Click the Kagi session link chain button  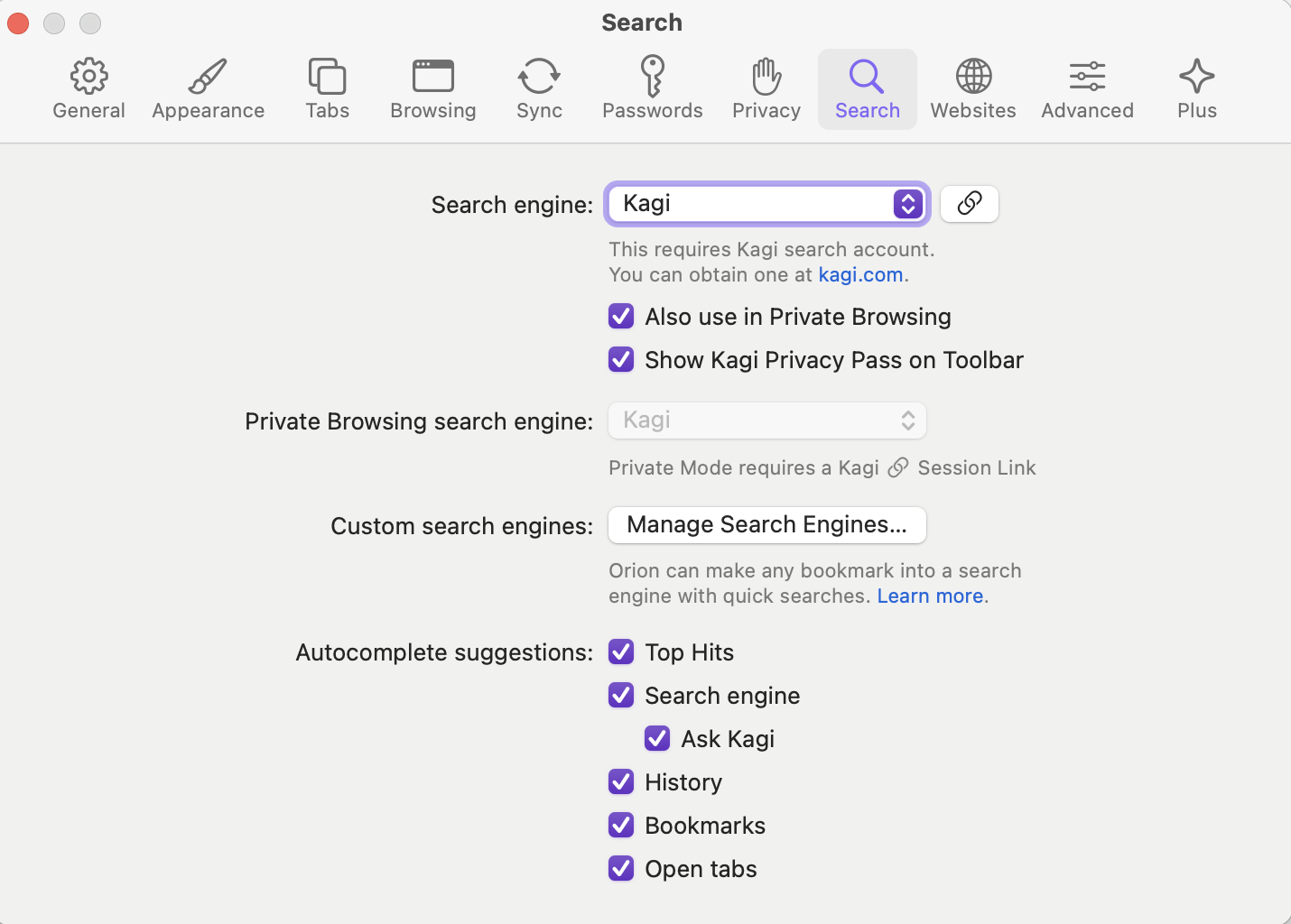click(x=969, y=204)
